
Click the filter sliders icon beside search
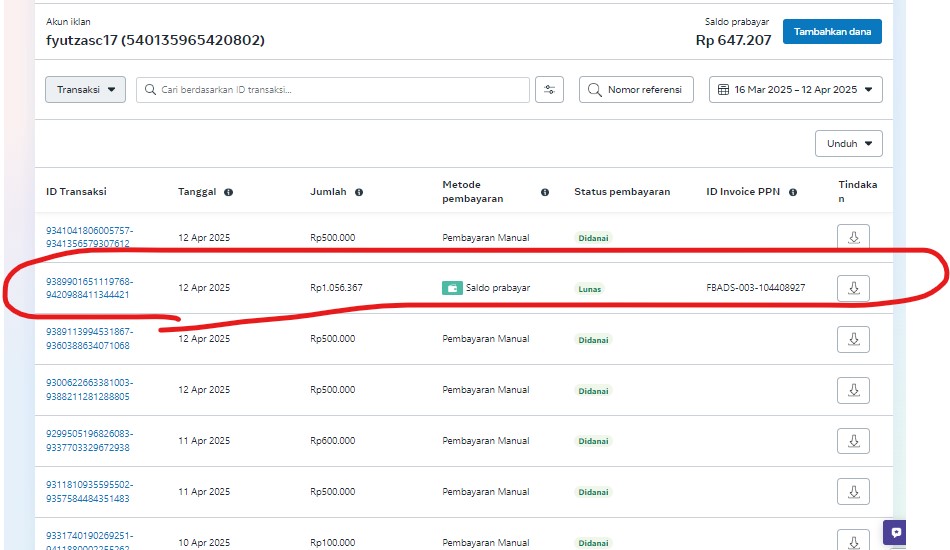(x=549, y=90)
